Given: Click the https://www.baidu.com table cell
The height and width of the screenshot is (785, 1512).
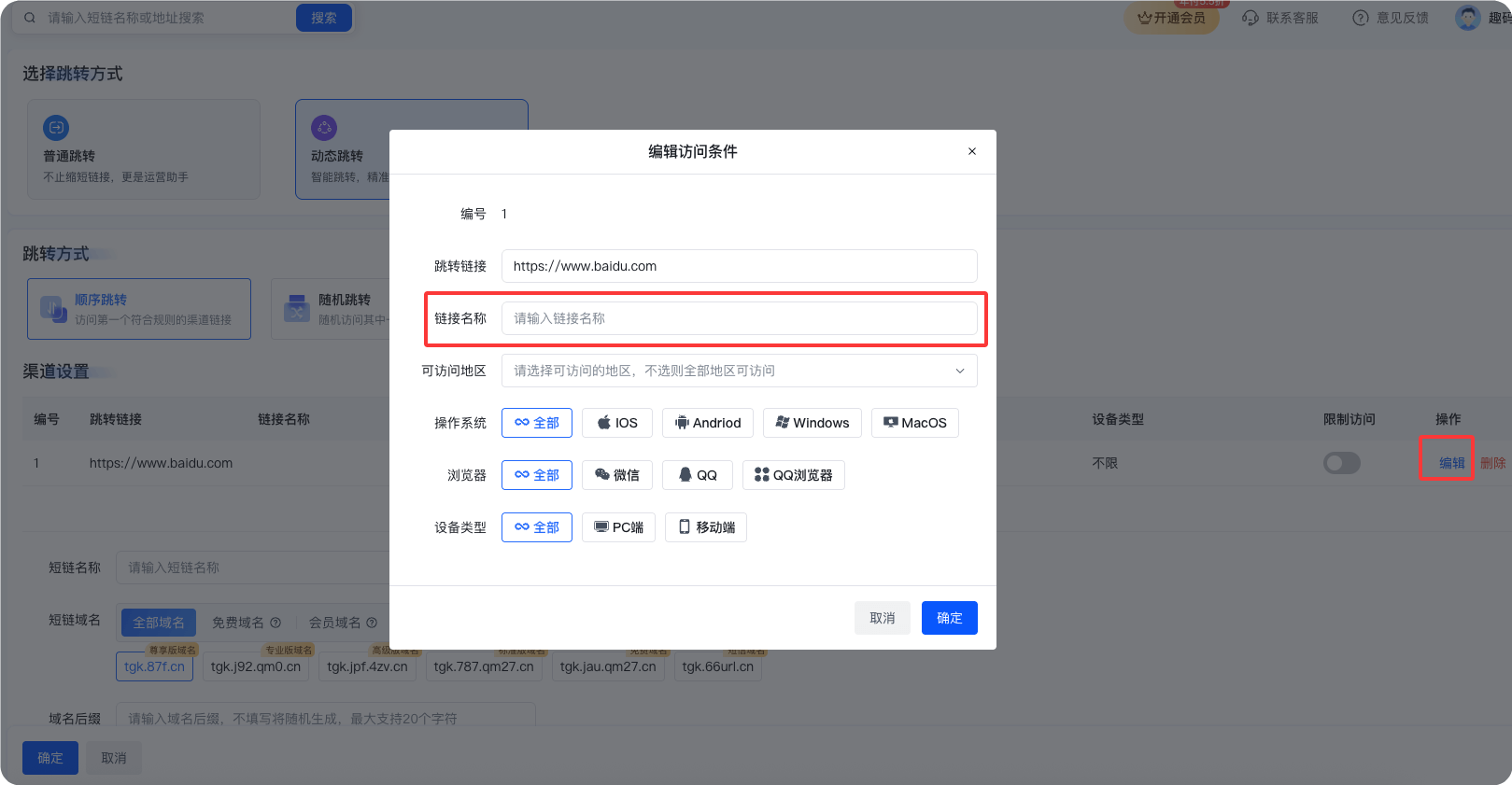Looking at the screenshot, I should click(161, 463).
